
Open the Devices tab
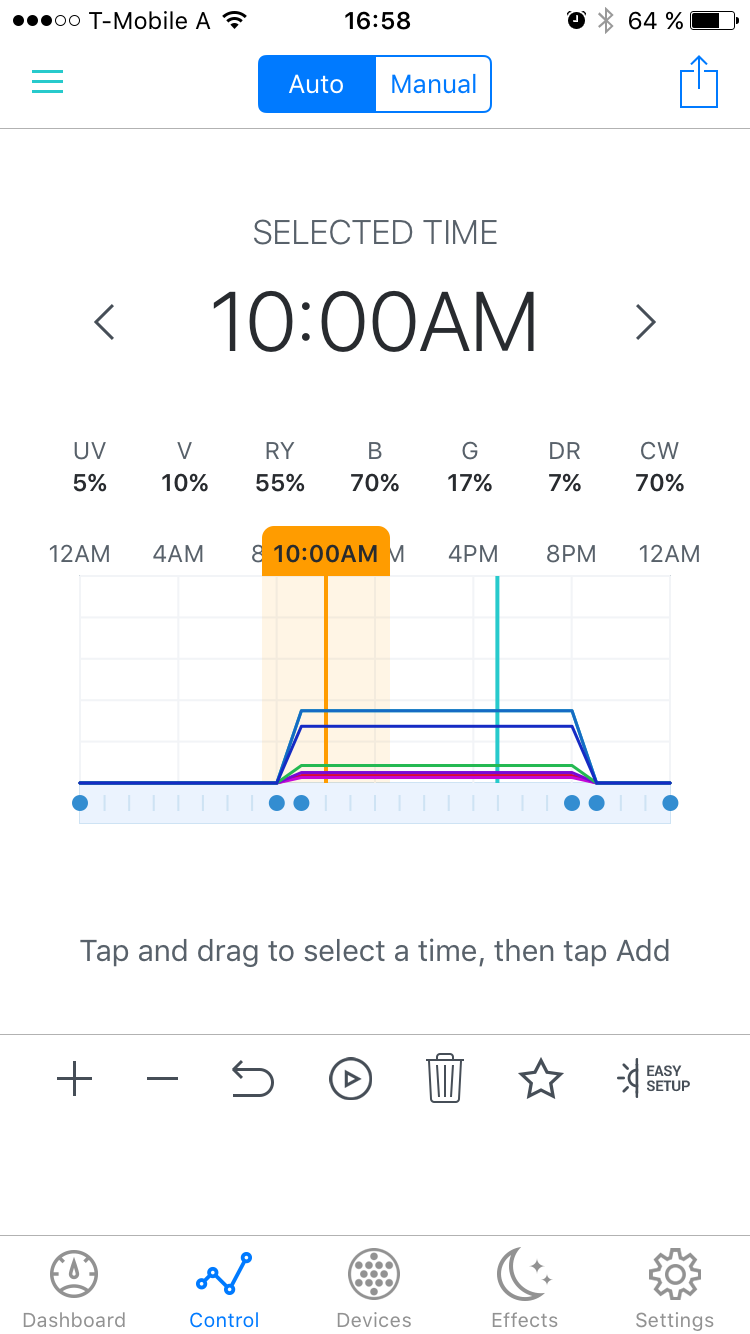[374, 1289]
